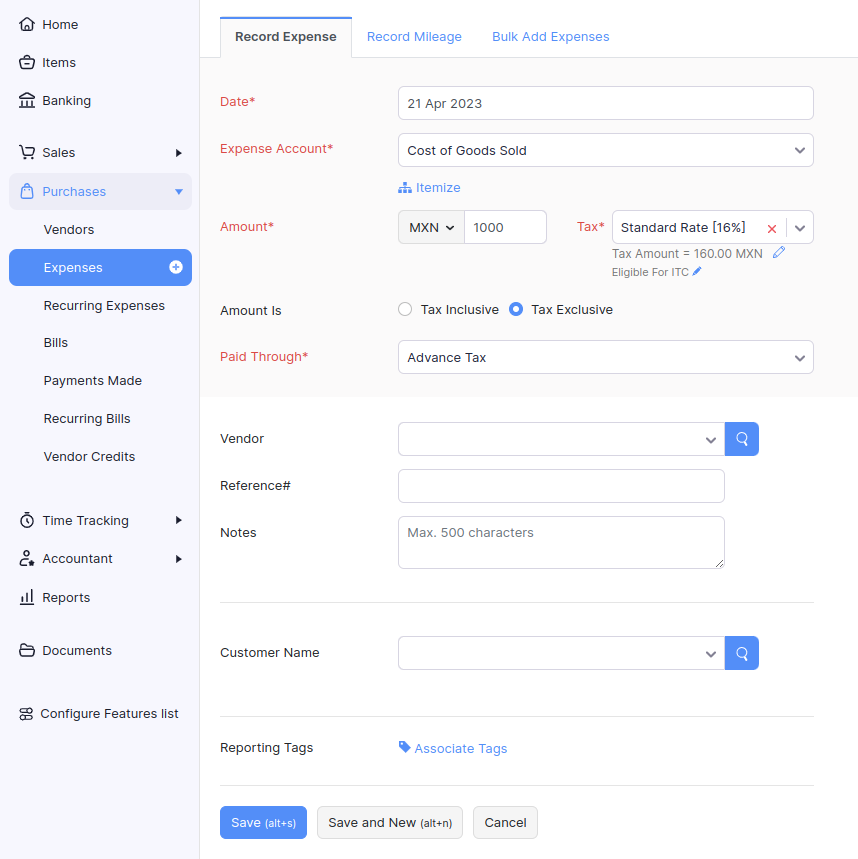Click the plus badge next to Expenses
This screenshot has height=859, width=858.
tap(178, 267)
